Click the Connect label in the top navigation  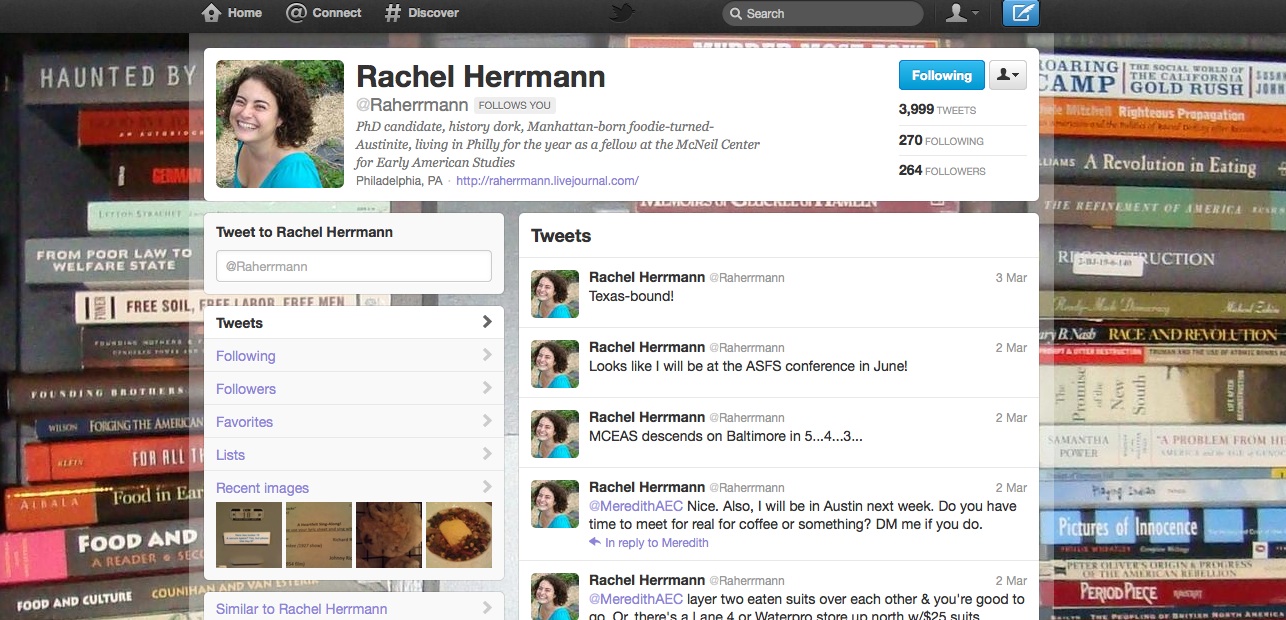[337, 13]
